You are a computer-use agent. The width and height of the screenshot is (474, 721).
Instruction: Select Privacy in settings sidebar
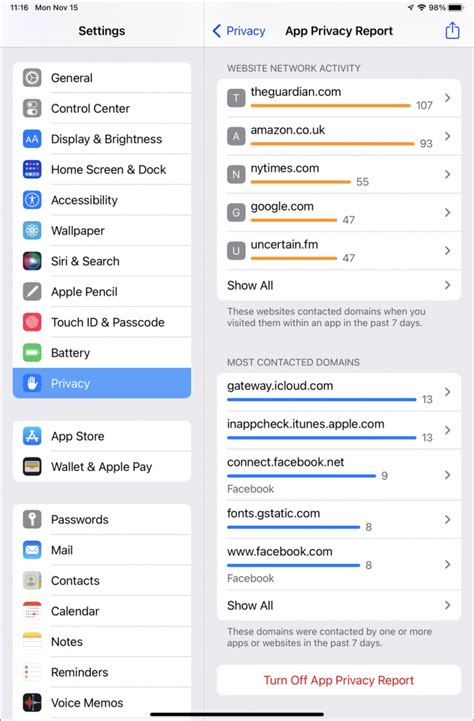tap(102, 383)
